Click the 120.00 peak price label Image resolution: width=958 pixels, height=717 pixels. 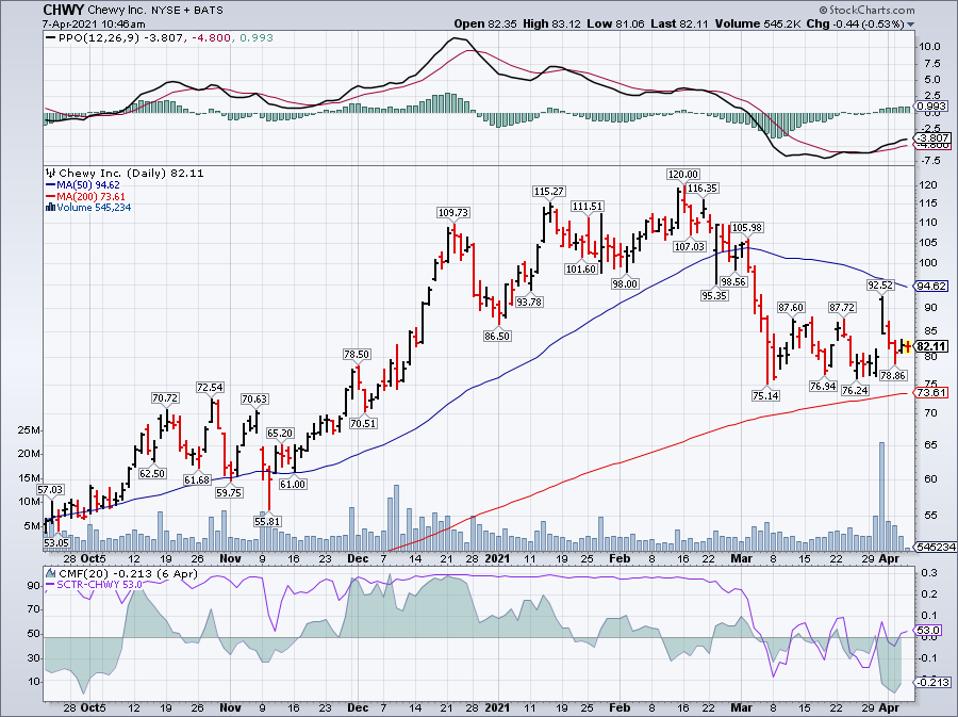683,175
